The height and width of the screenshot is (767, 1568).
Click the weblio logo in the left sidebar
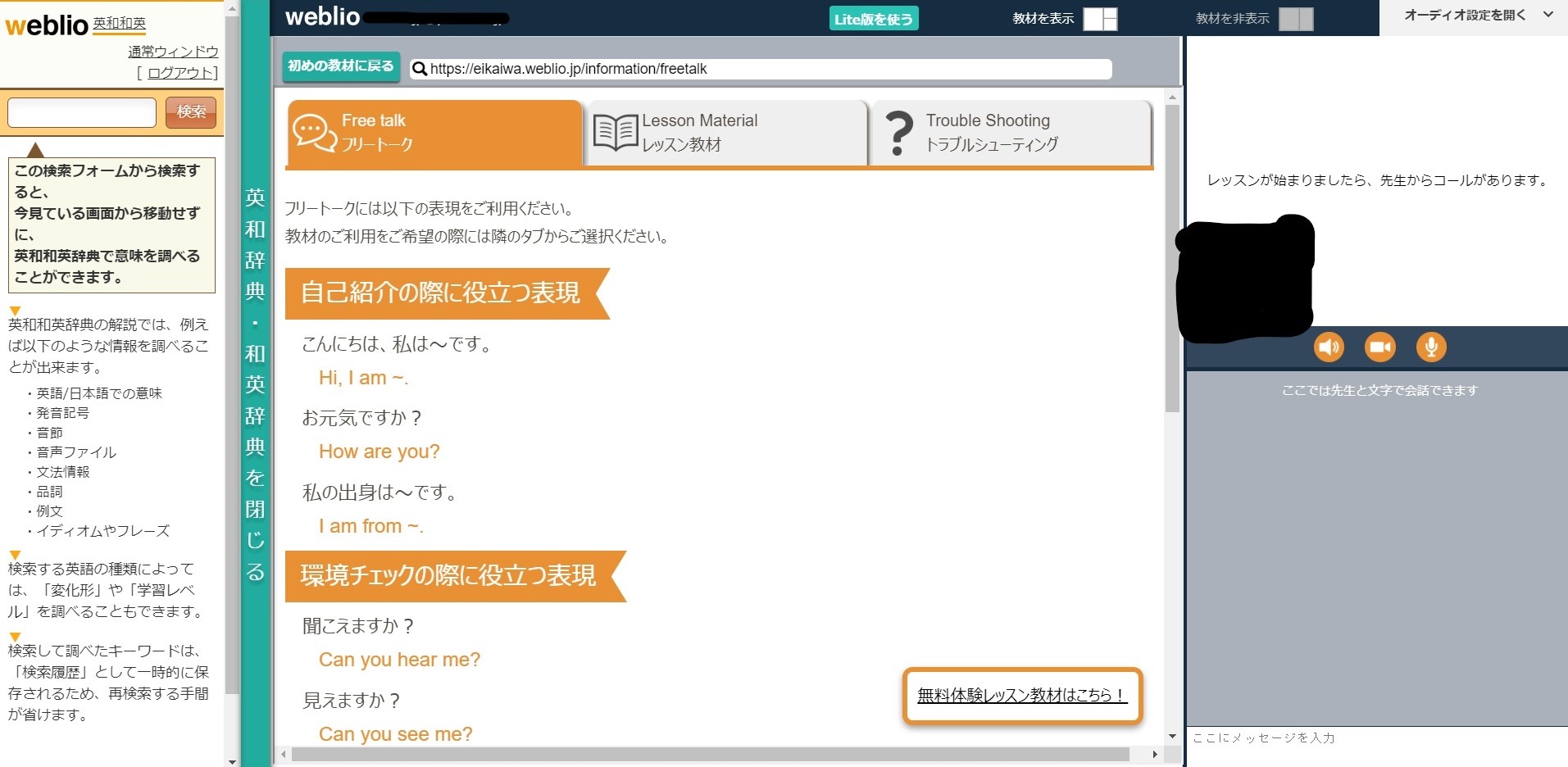click(x=46, y=25)
